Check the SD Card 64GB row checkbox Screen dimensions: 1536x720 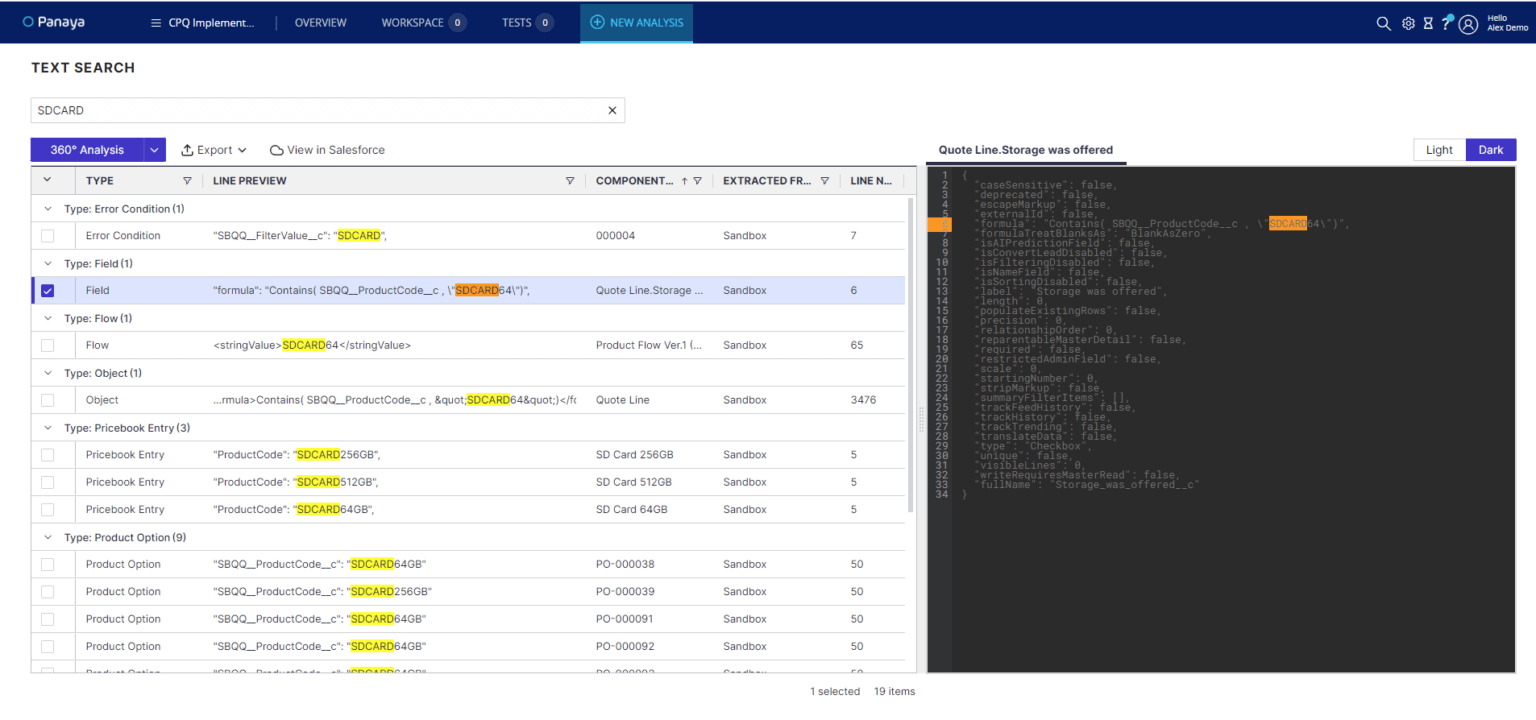point(47,510)
